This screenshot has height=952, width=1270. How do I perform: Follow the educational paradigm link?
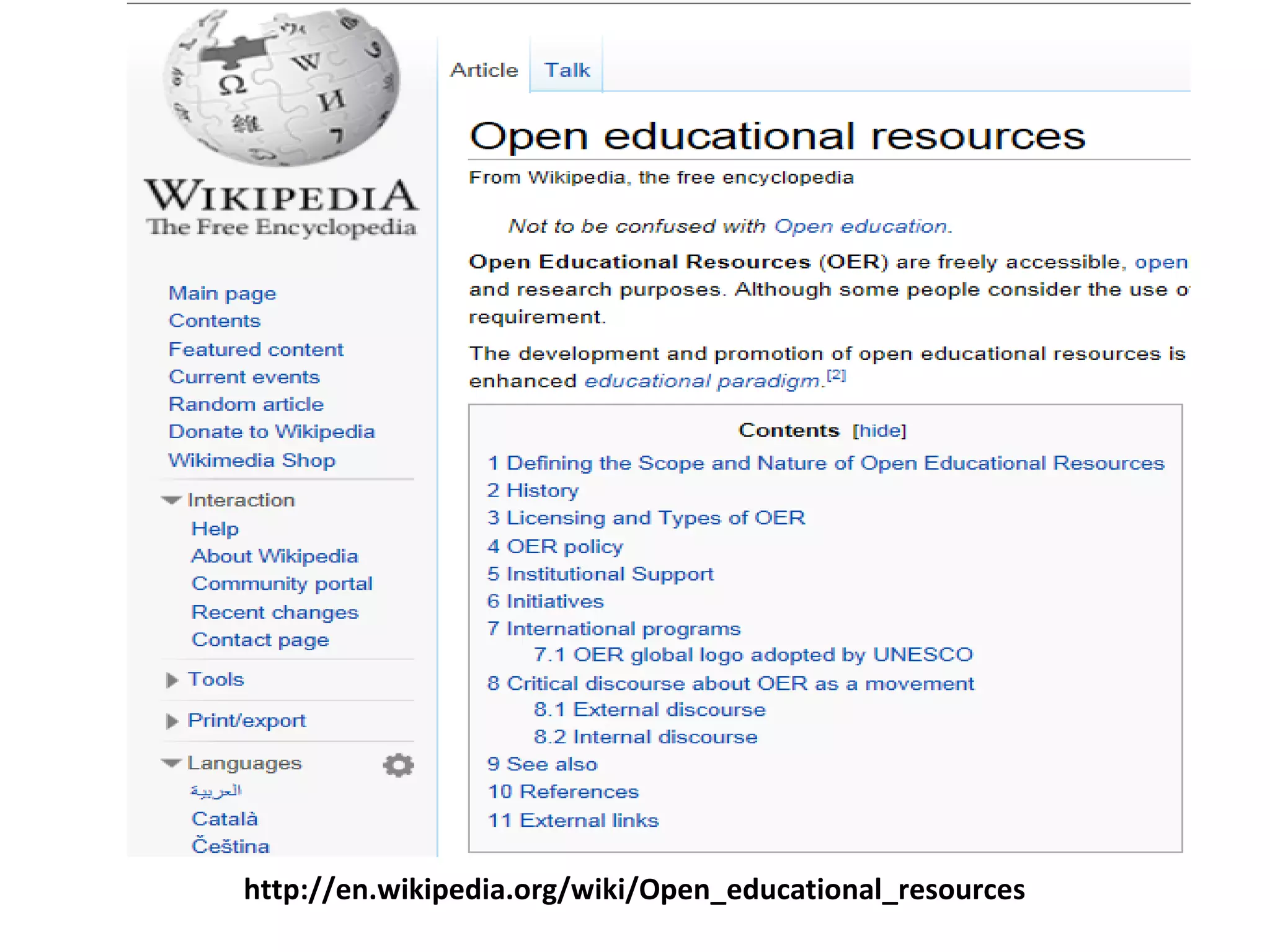pyautogui.click(x=702, y=381)
